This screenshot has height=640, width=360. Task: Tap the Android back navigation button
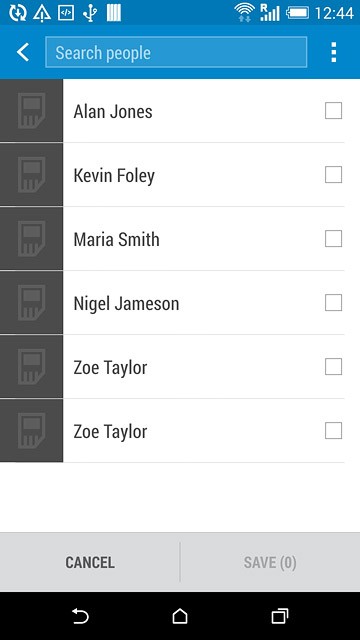click(80, 616)
